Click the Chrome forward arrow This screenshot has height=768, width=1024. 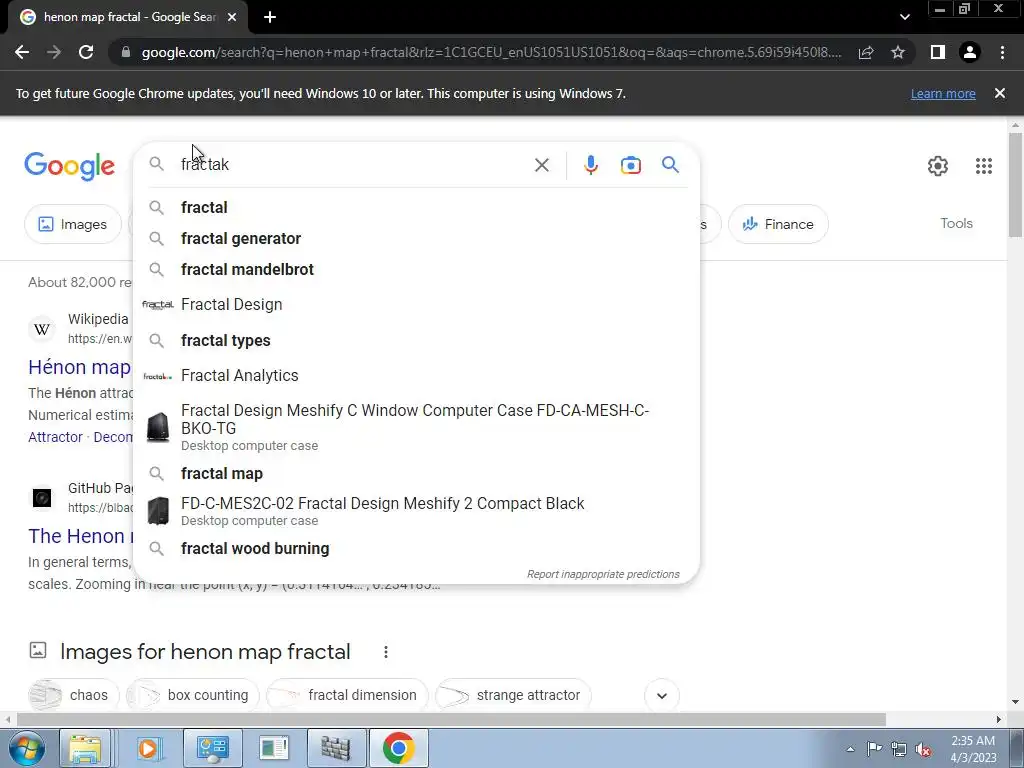(x=54, y=52)
